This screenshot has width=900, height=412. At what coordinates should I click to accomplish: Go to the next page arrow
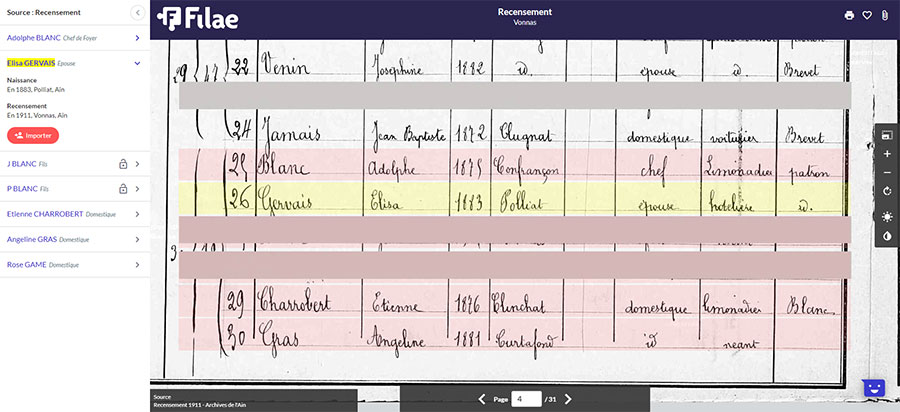click(568, 399)
